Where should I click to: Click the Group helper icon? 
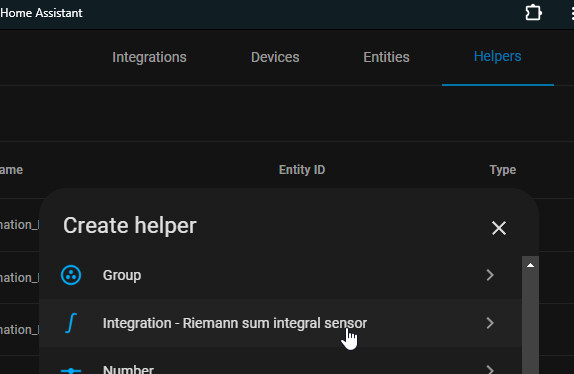click(x=71, y=275)
